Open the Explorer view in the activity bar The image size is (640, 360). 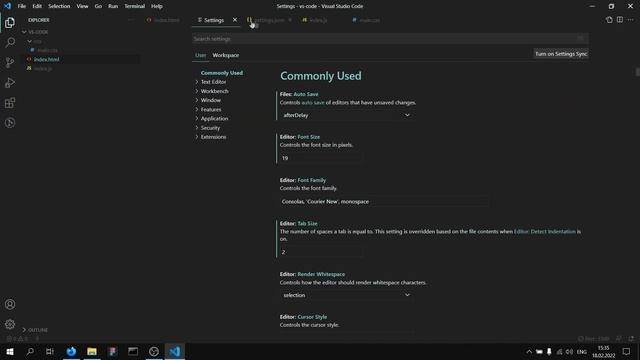tap(10, 22)
